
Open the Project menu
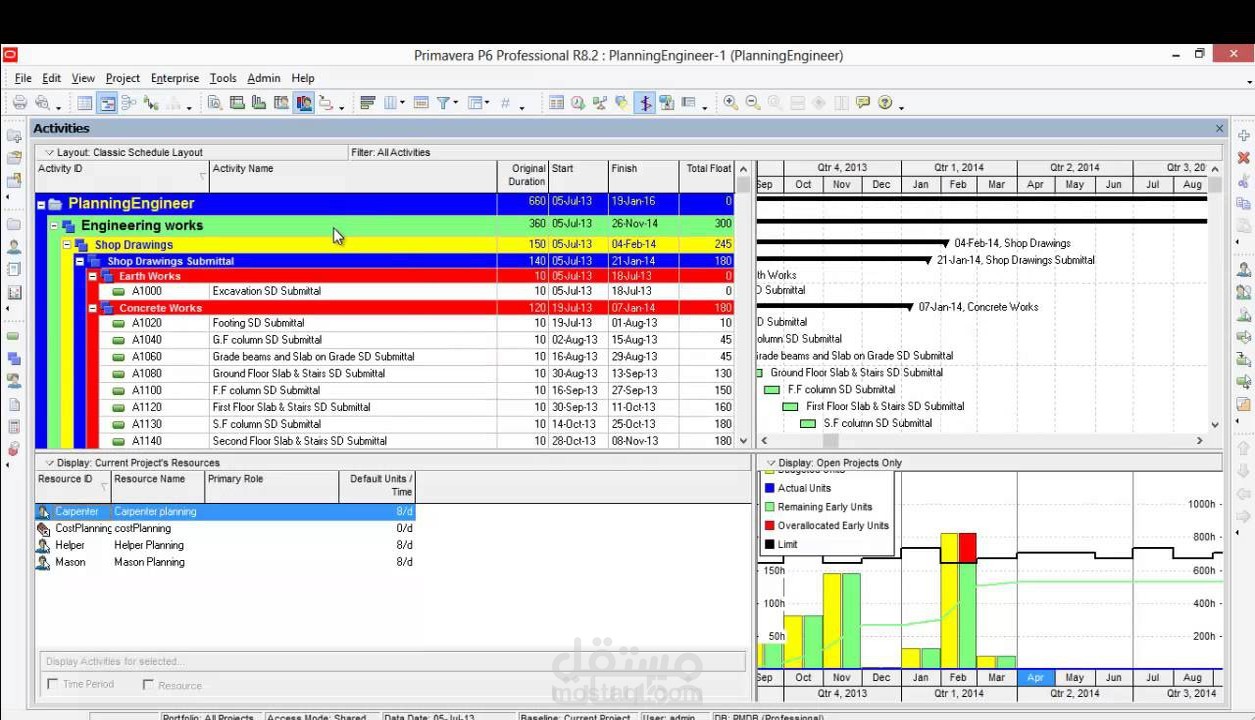pyautogui.click(x=123, y=78)
